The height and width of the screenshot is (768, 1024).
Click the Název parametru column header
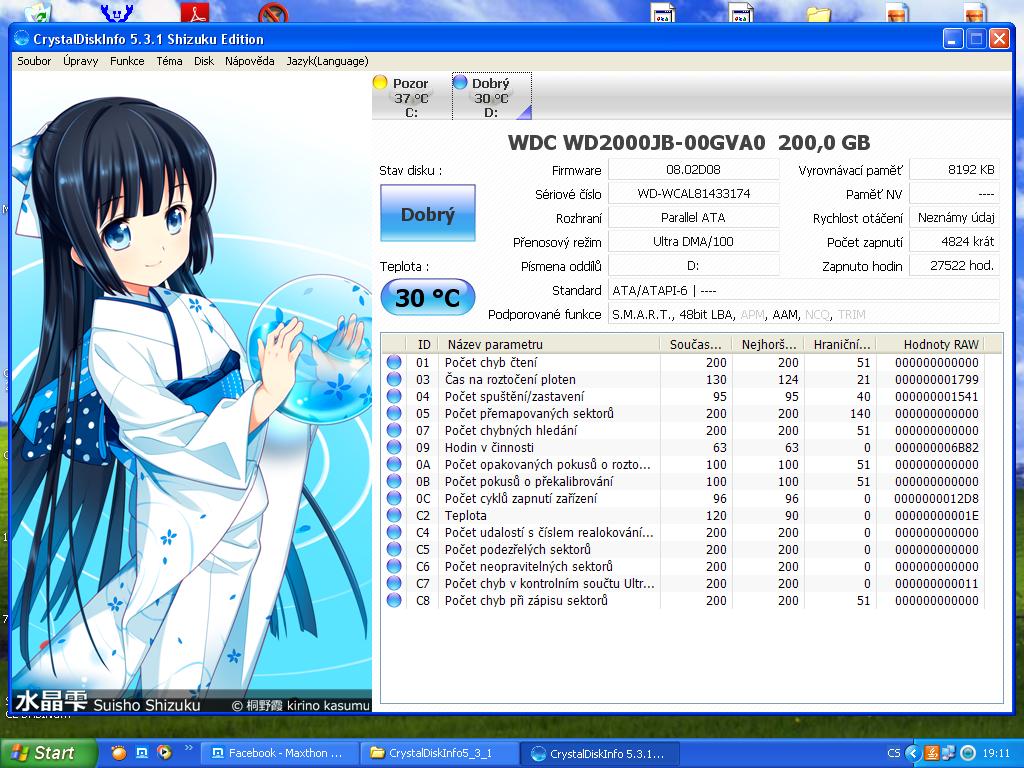(x=549, y=344)
